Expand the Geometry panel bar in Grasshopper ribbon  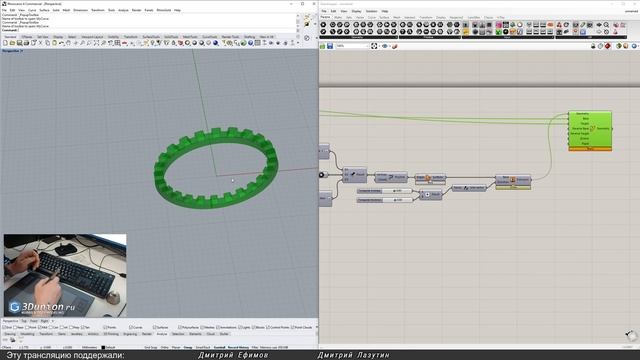pyautogui.click(x=358, y=37)
